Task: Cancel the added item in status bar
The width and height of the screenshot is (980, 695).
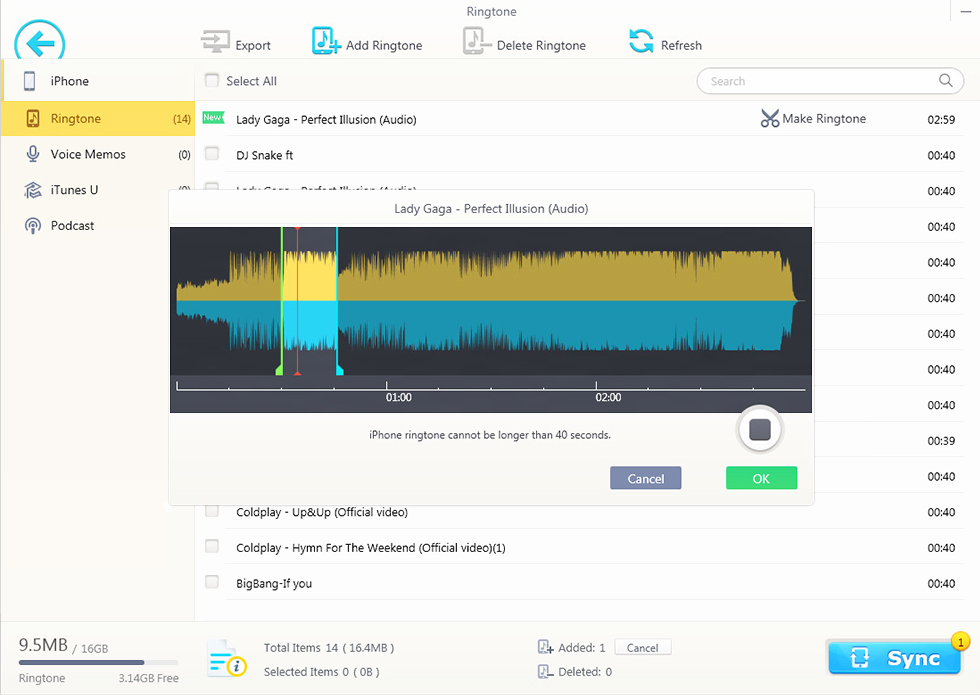Action: [x=642, y=648]
